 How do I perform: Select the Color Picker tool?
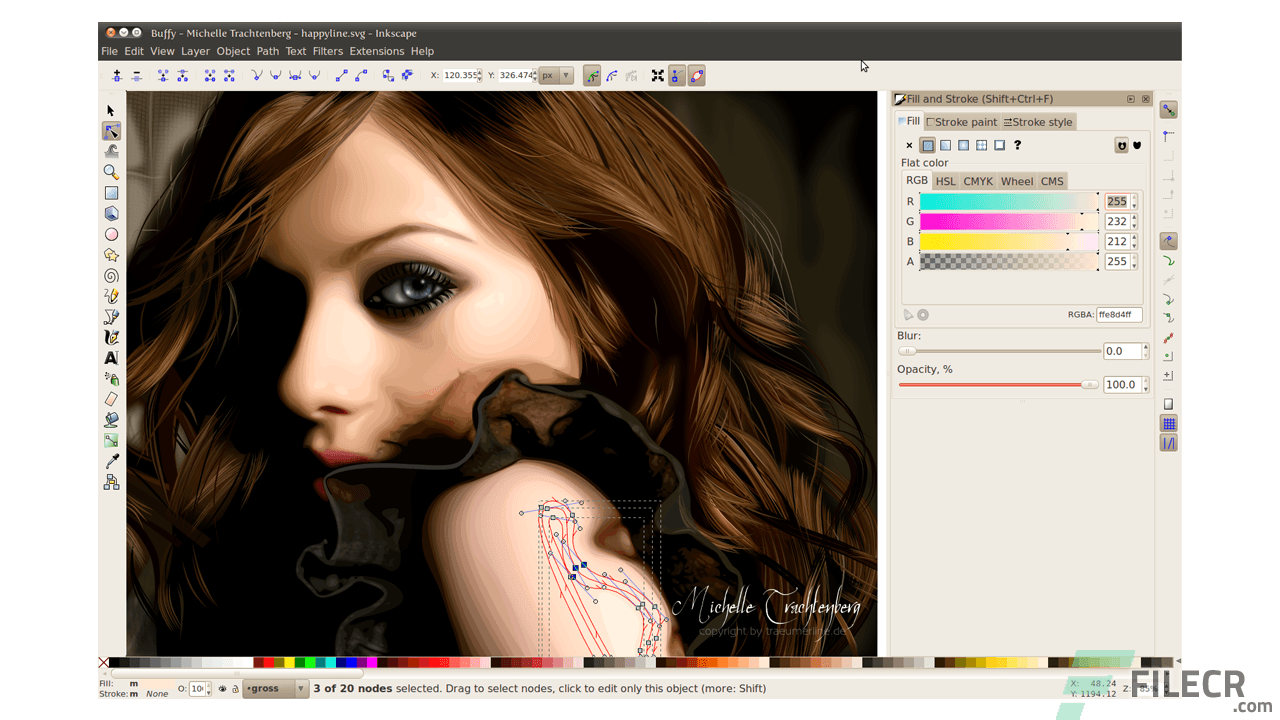[111, 461]
